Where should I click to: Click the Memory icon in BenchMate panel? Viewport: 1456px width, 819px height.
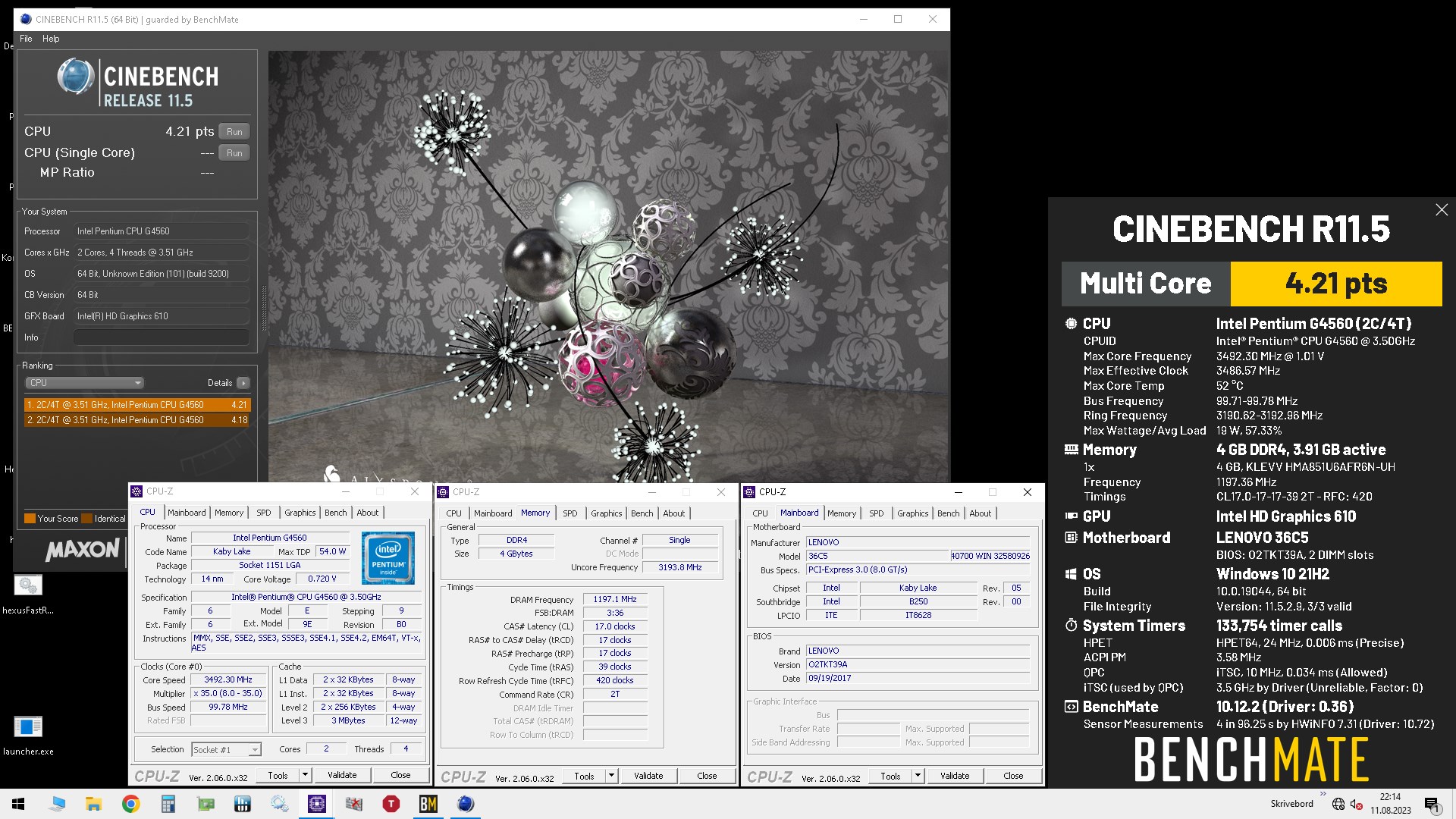point(1071,450)
